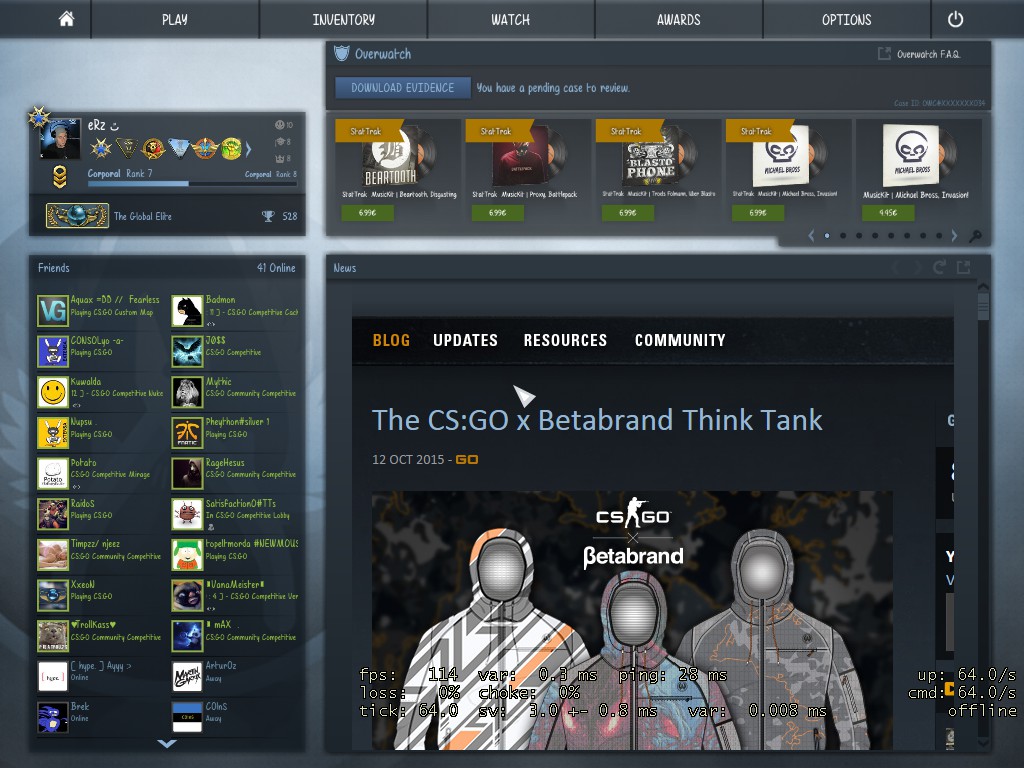Switch to the UPDATES tab
Screen dimensions: 1024x768
[x=466, y=340]
